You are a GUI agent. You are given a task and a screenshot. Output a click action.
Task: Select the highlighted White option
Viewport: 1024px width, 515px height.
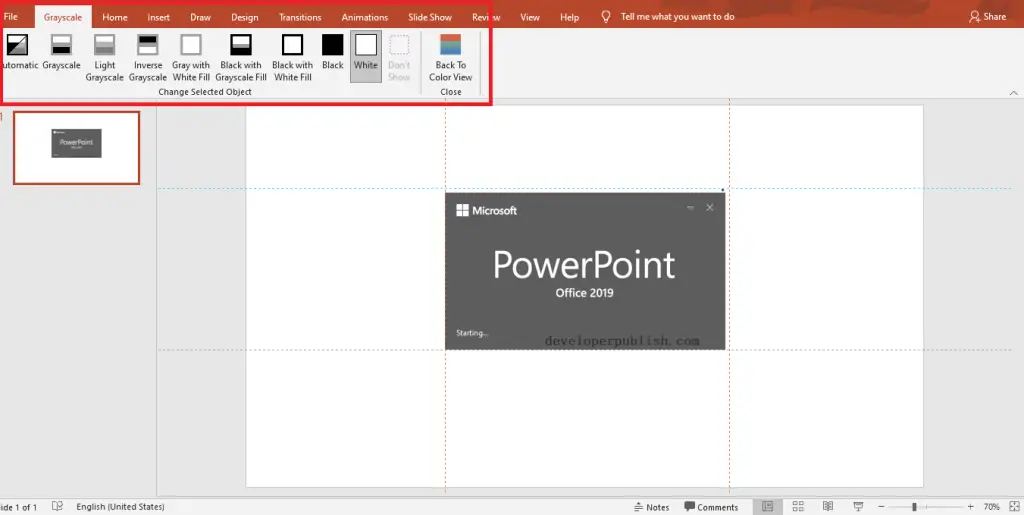[x=366, y=56]
